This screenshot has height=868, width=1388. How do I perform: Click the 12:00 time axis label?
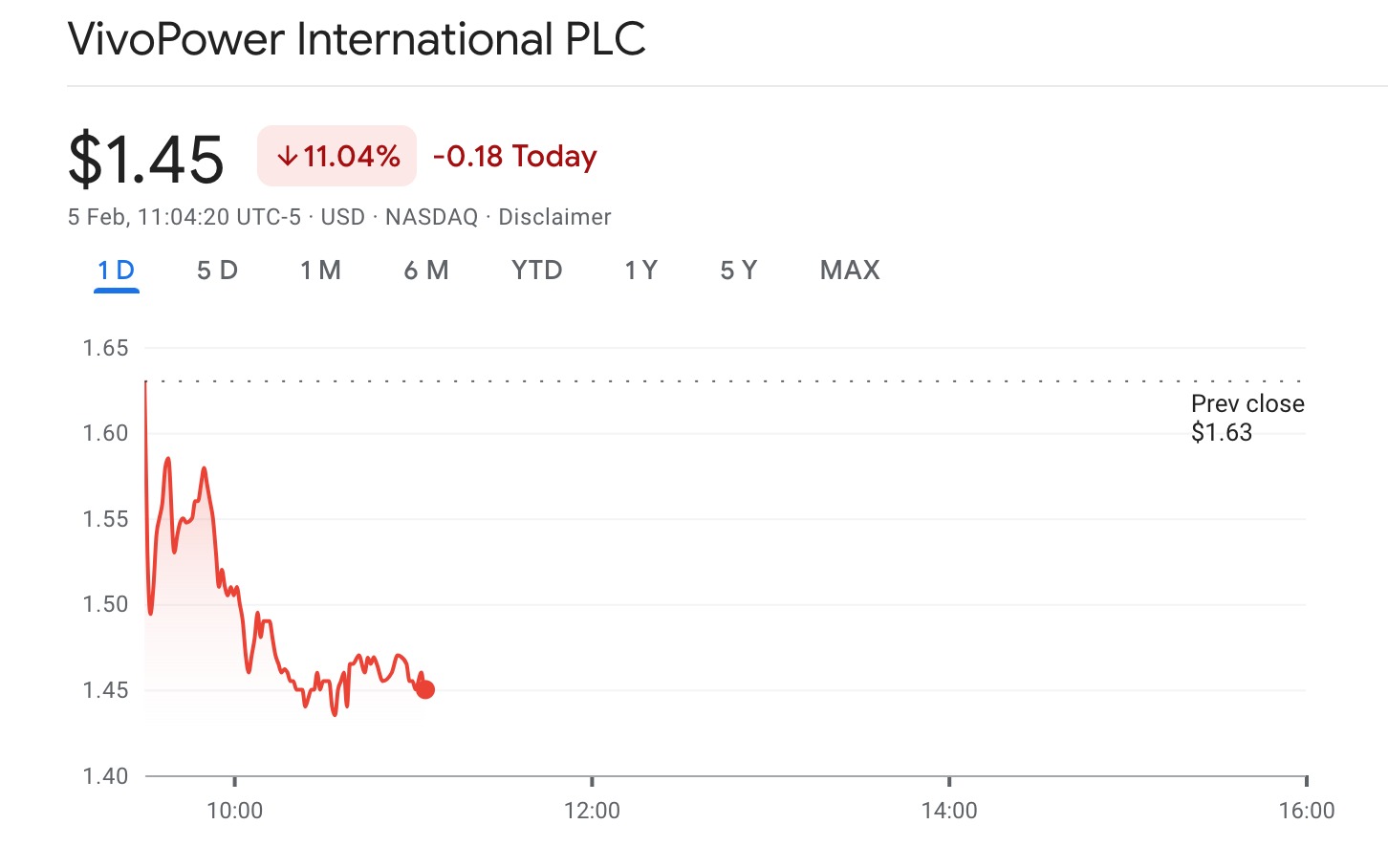pyautogui.click(x=592, y=811)
